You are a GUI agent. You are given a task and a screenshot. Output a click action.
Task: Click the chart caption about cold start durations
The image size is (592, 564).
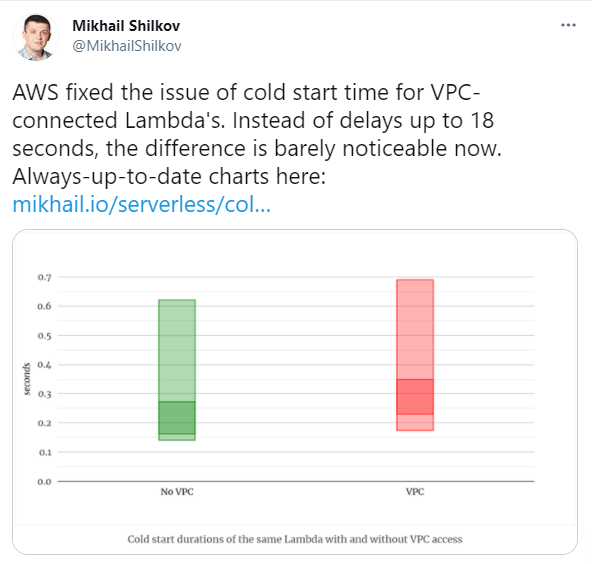(x=294, y=539)
